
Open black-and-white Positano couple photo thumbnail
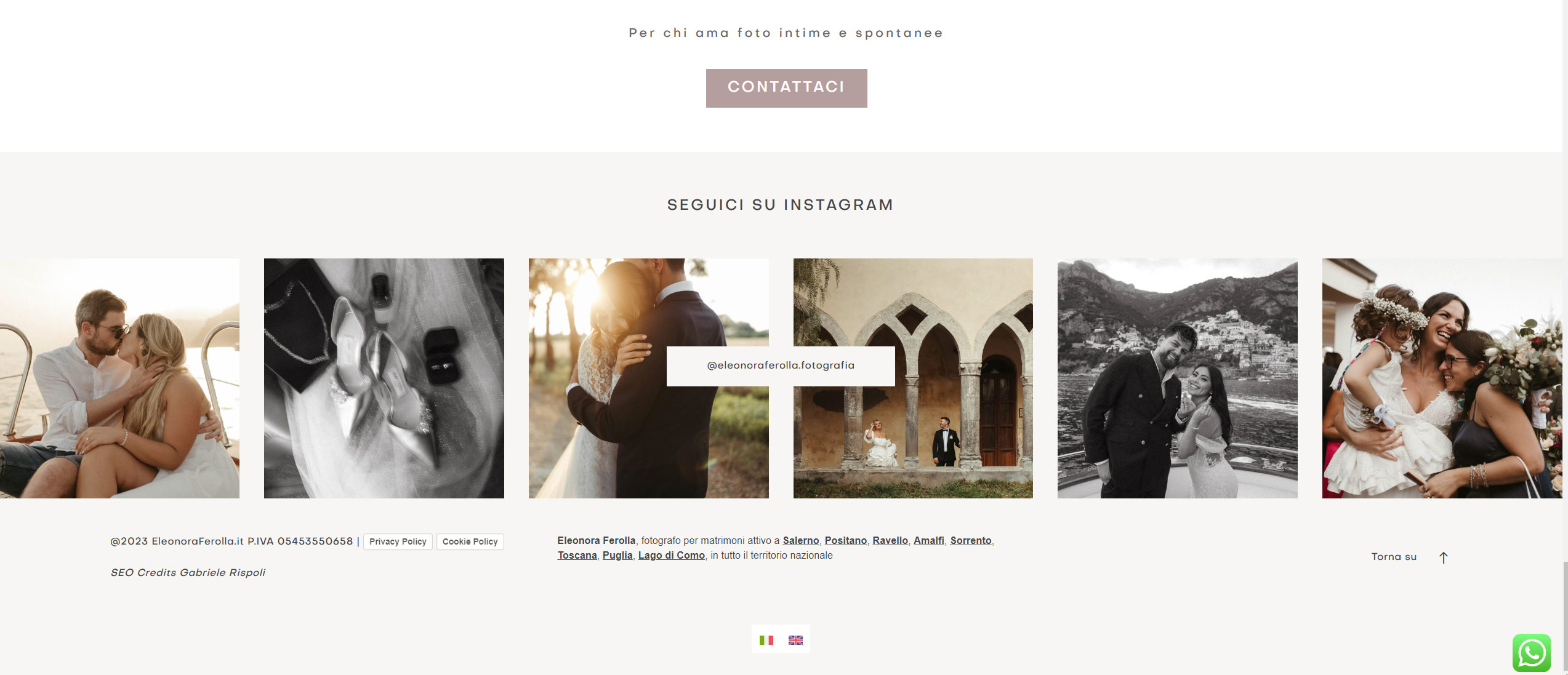pyautogui.click(x=1177, y=378)
